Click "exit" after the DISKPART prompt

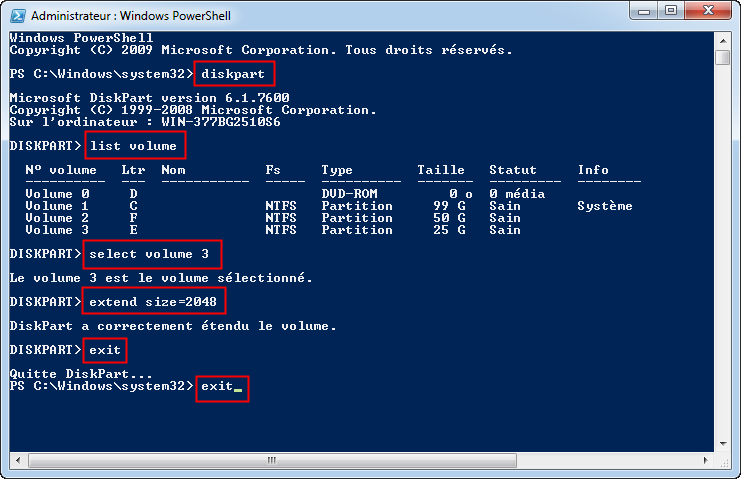(x=105, y=350)
